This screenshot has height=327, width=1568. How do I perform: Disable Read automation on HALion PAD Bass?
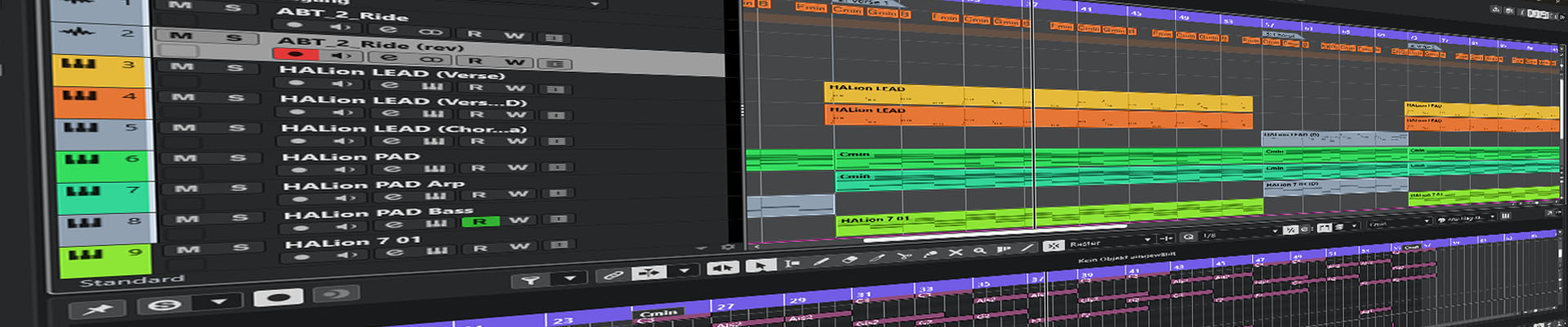pos(479,222)
